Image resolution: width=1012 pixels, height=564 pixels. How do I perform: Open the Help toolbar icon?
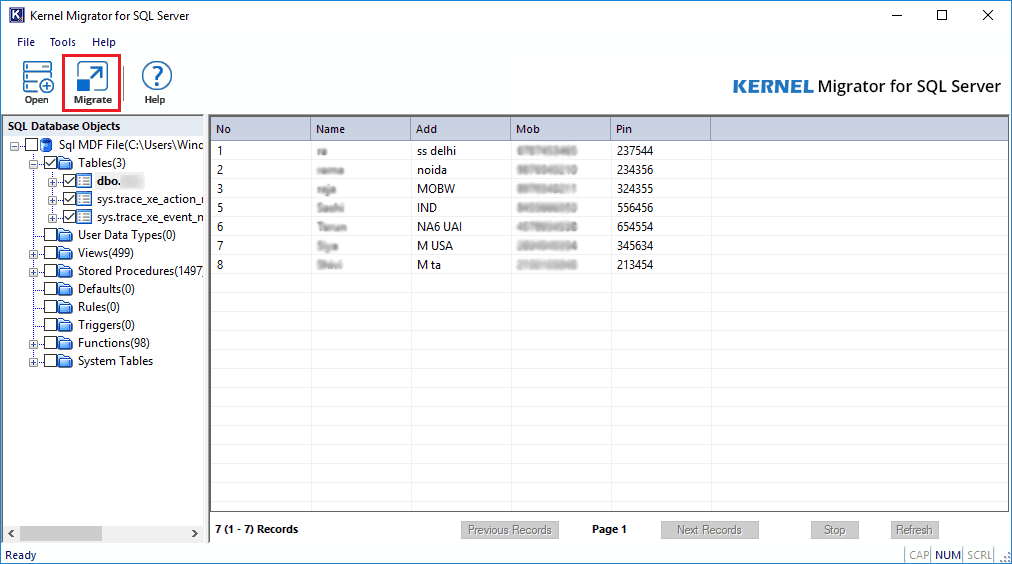pos(156,76)
